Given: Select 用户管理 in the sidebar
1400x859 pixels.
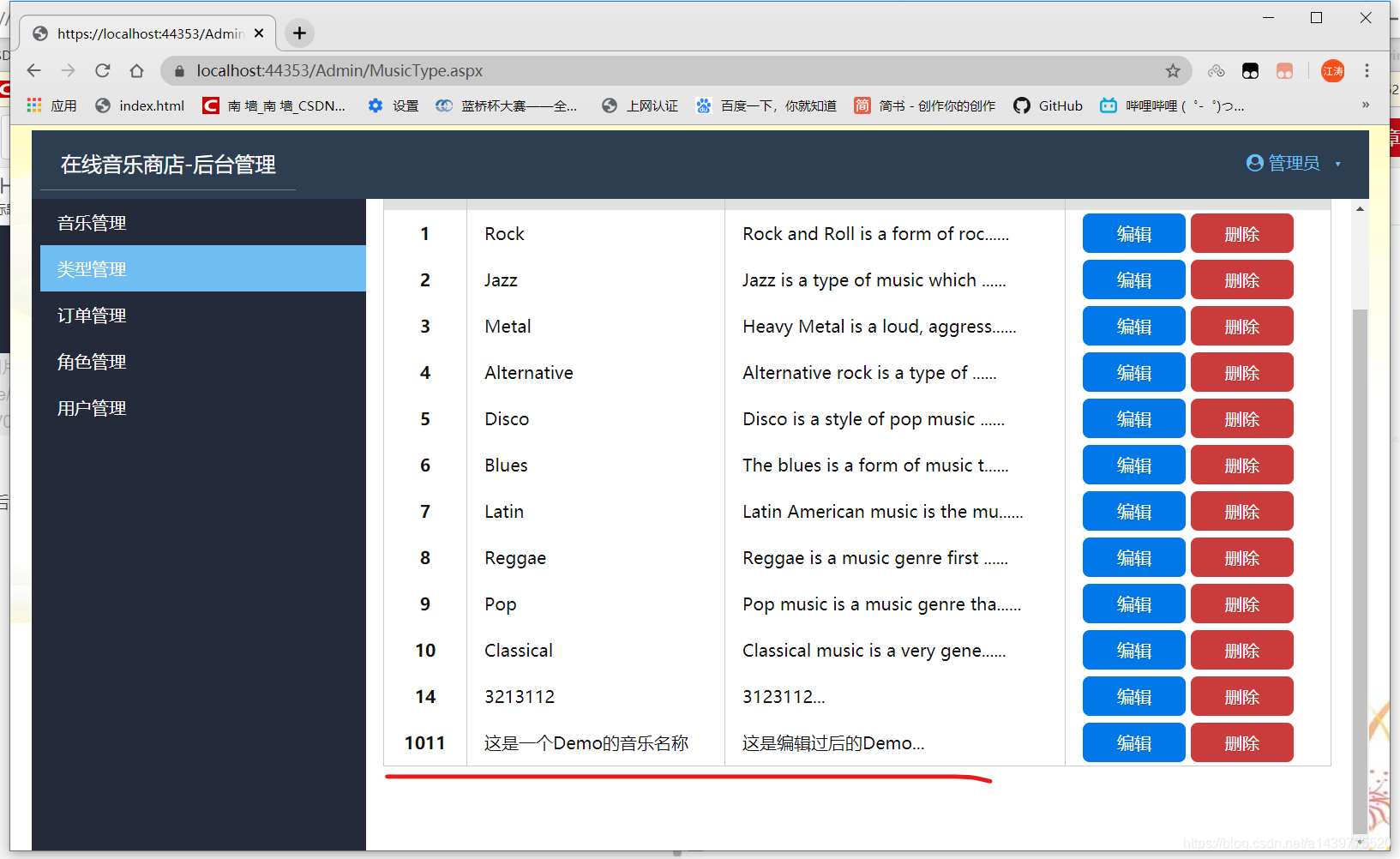Looking at the screenshot, I should 203,408.
